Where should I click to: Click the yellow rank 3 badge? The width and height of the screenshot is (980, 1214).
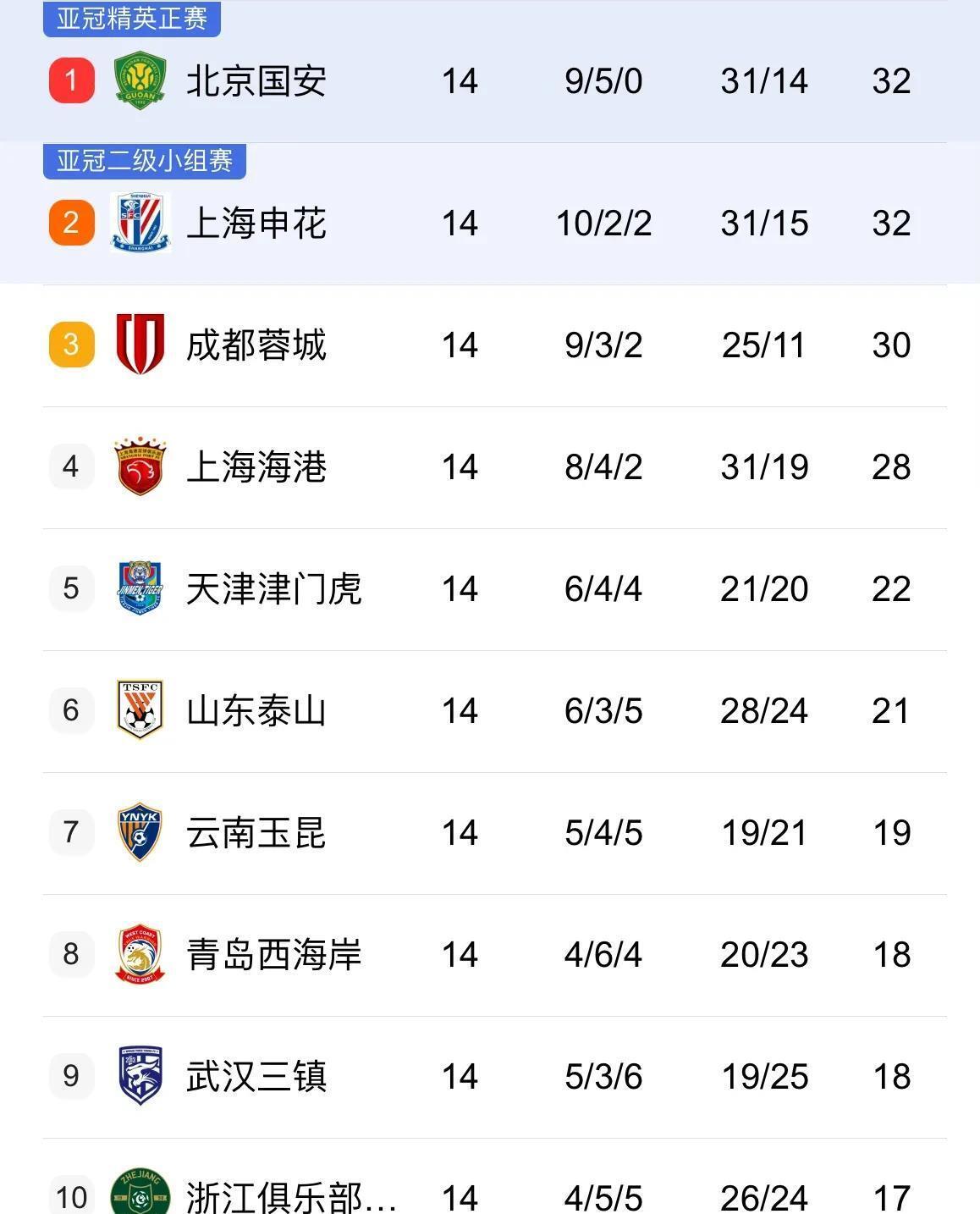(x=72, y=345)
